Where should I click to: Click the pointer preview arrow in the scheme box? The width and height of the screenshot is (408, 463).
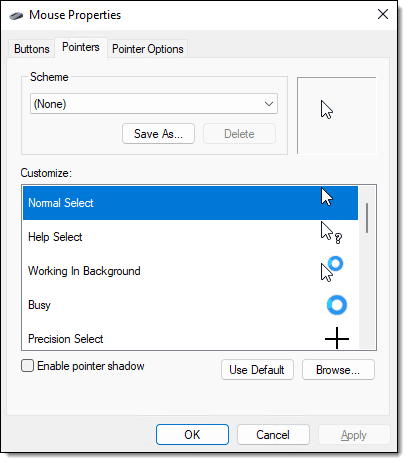327,110
